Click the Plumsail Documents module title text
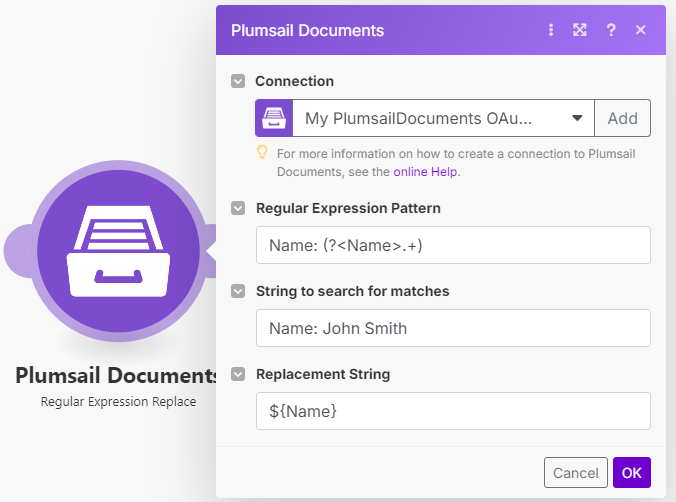Image resolution: width=676 pixels, height=502 pixels. (116, 375)
